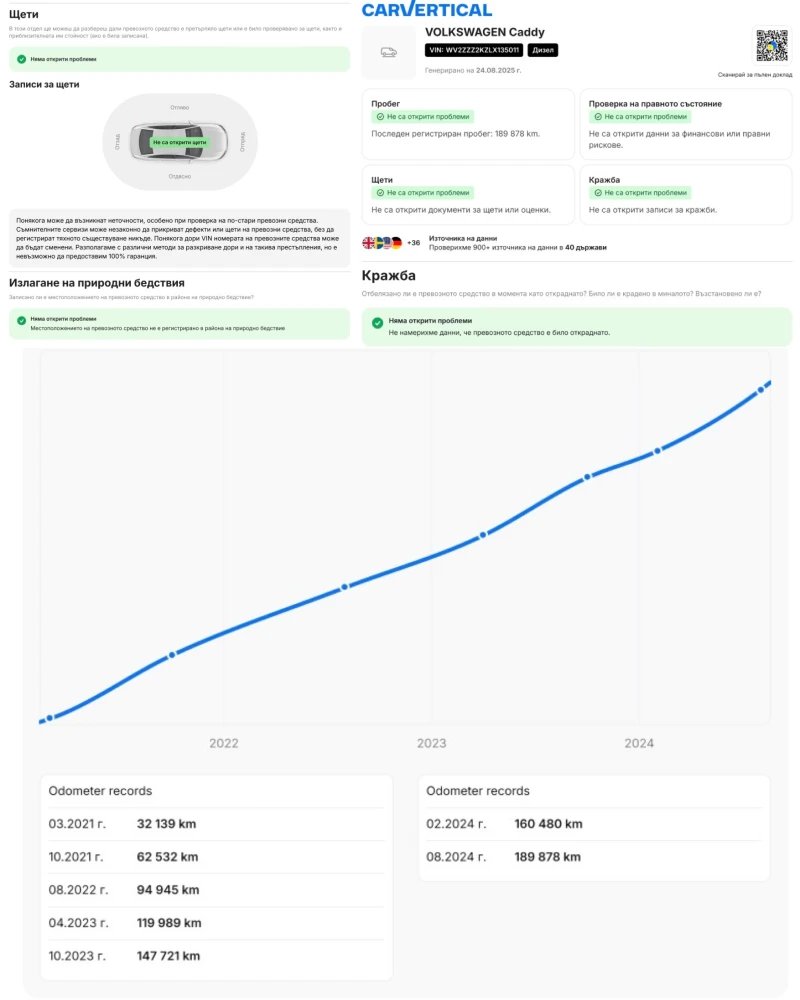This screenshot has width=800, height=1000.
Task: Click the car top-view damage diagram
Action: [180, 142]
